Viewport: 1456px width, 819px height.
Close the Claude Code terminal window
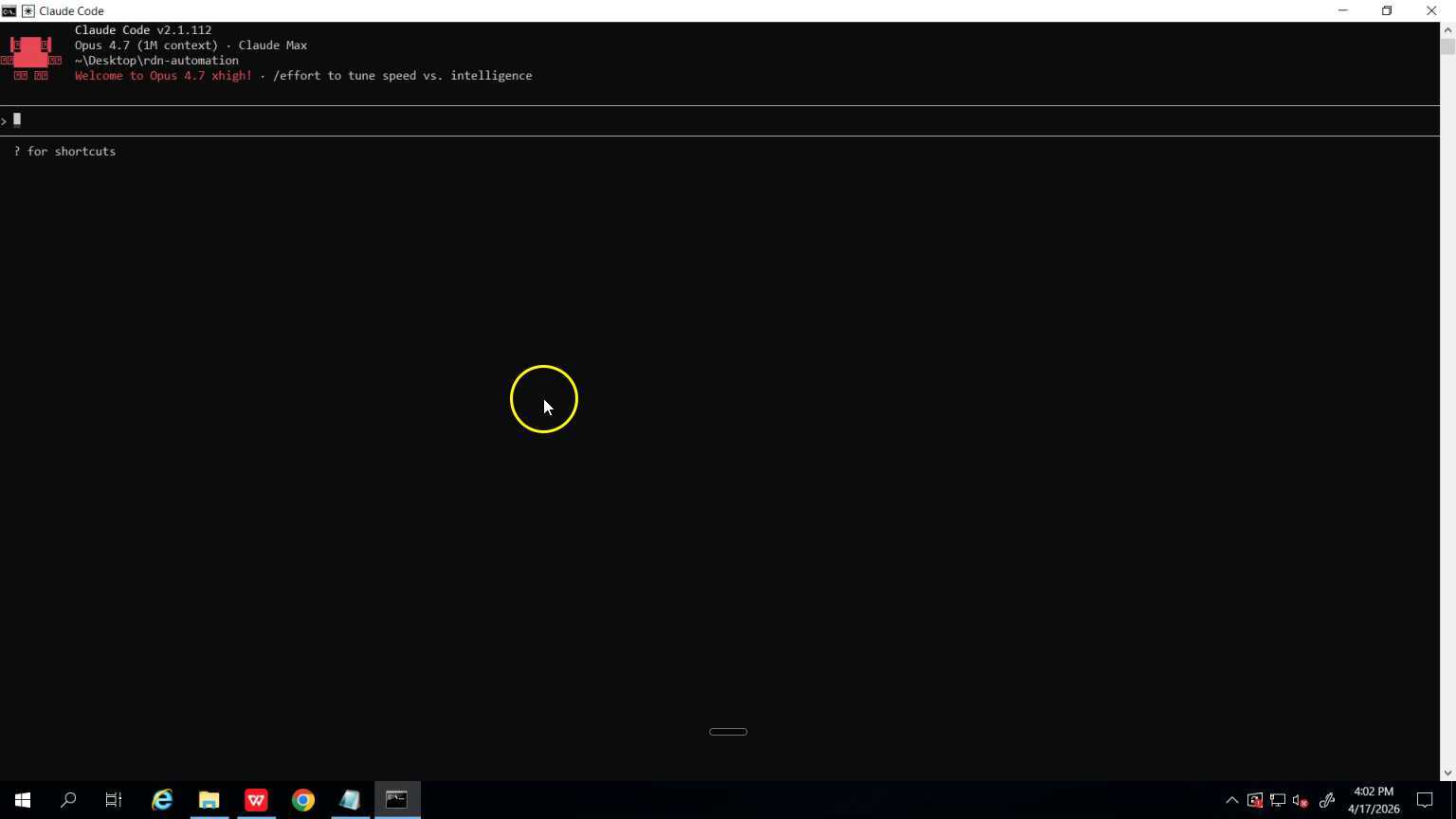1431,10
